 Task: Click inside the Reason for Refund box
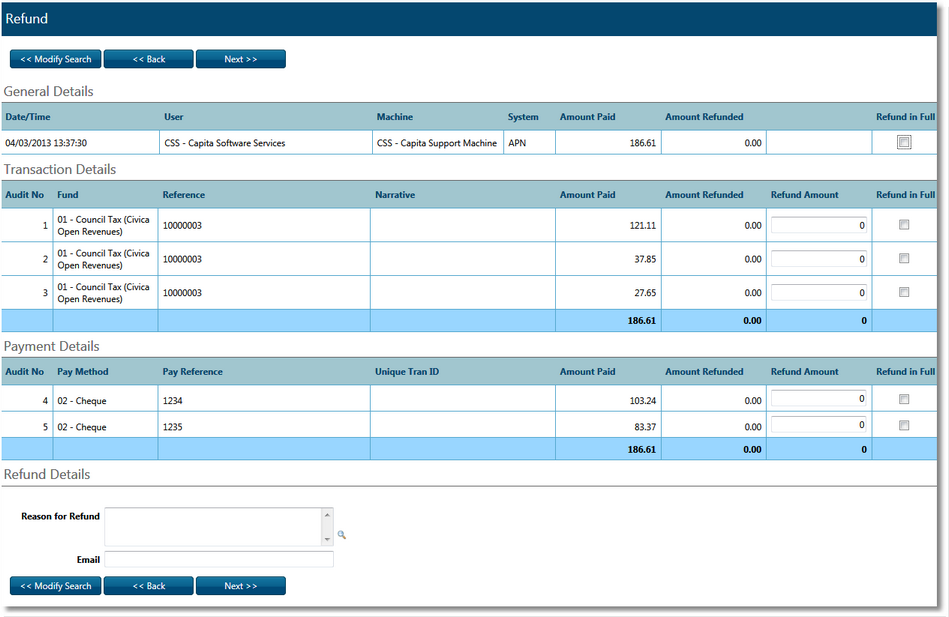pyautogui.click(x=215, y=525)
